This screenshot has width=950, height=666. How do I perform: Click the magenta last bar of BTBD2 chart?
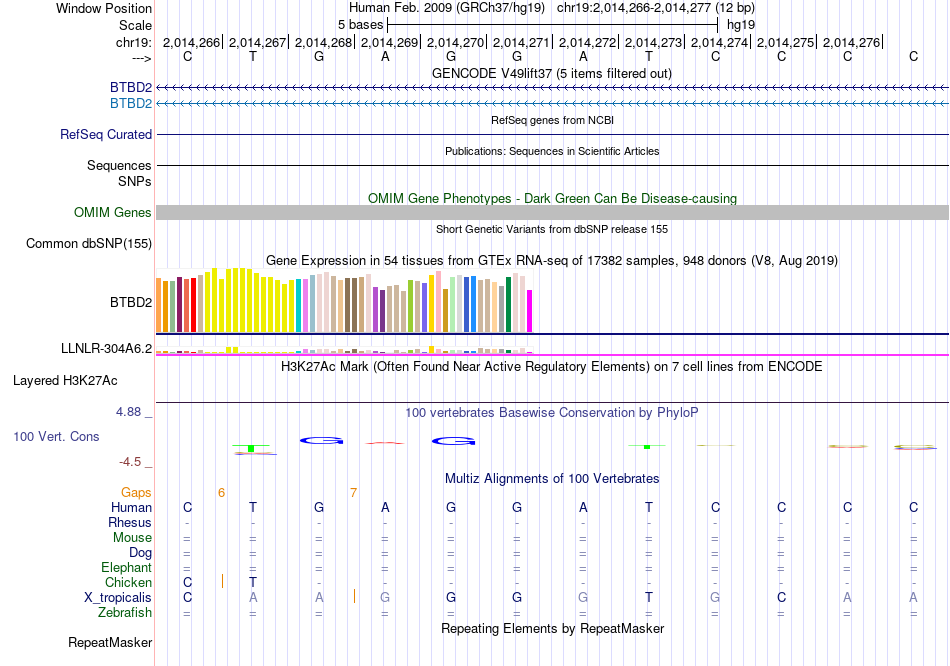(530, 311)
